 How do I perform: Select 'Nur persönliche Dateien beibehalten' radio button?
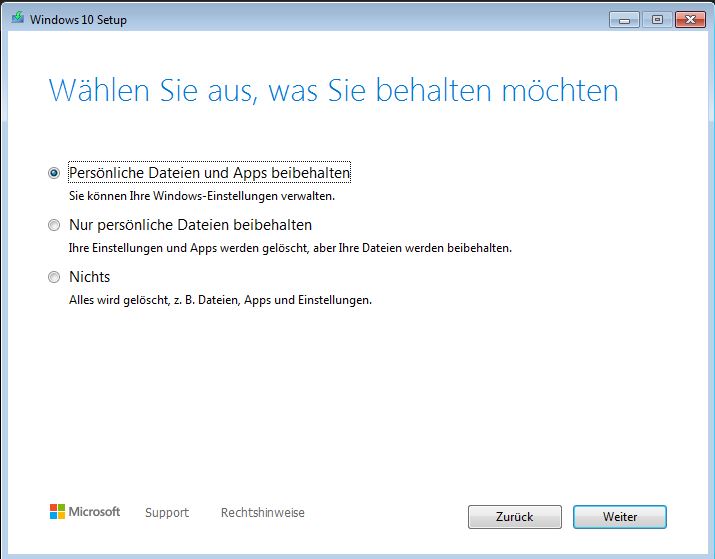pos(54,225)
